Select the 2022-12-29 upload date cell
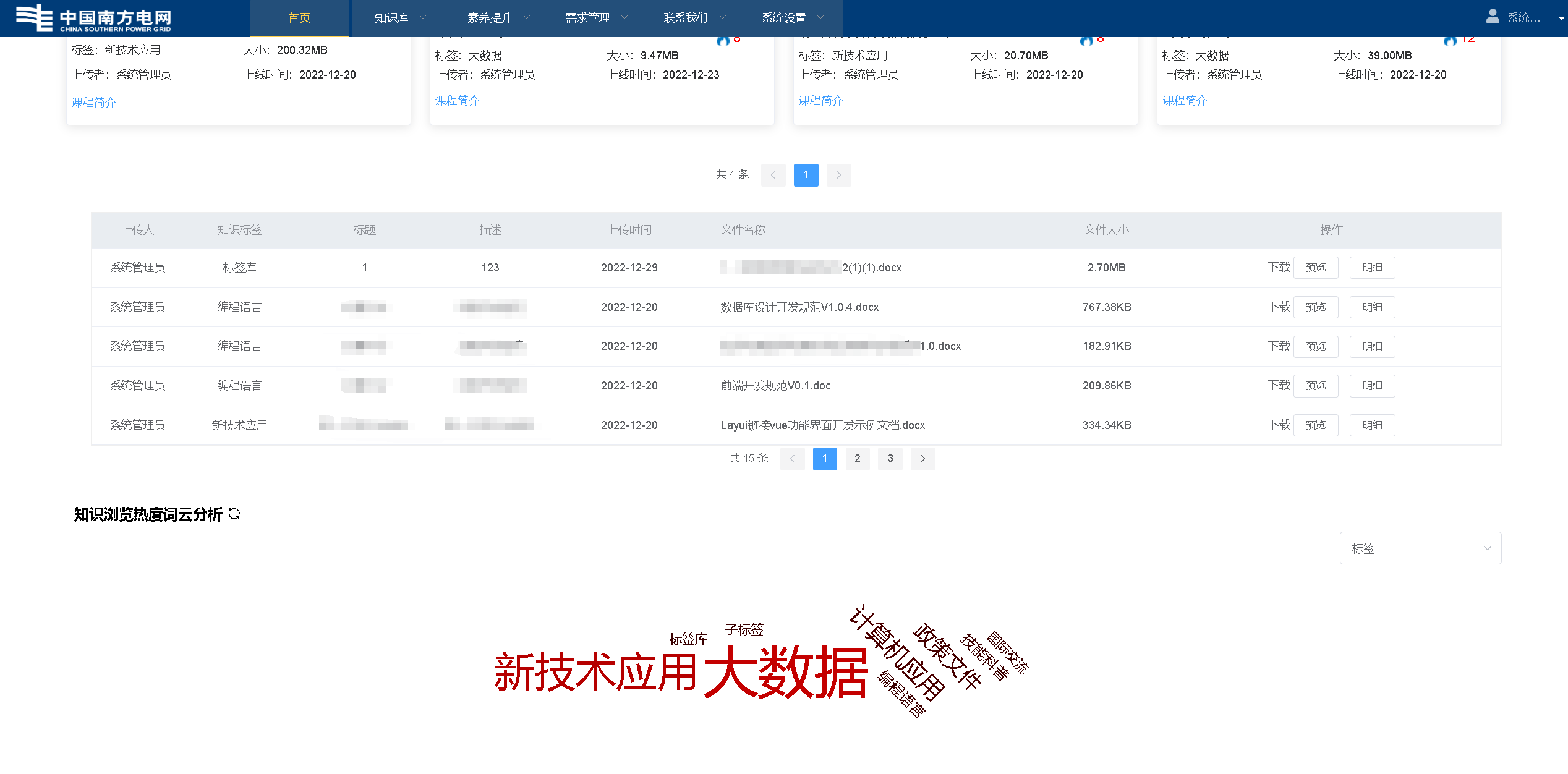The height and width of the screenshot is (774, 1568). point(629,268)
